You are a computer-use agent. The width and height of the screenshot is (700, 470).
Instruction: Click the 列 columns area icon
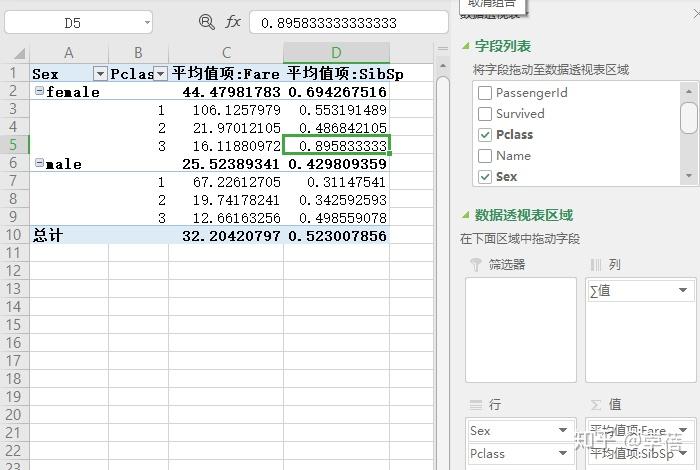pos(596,265)
